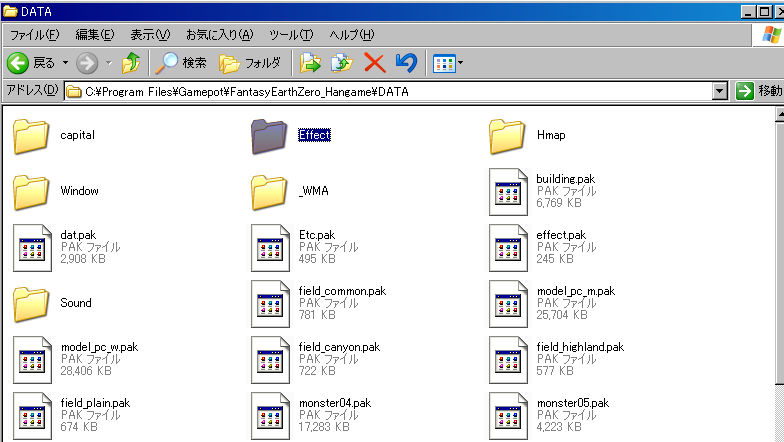784x442 pixels.
Task: Expand the address bar dropdown arrow
Action: point(720,92)
